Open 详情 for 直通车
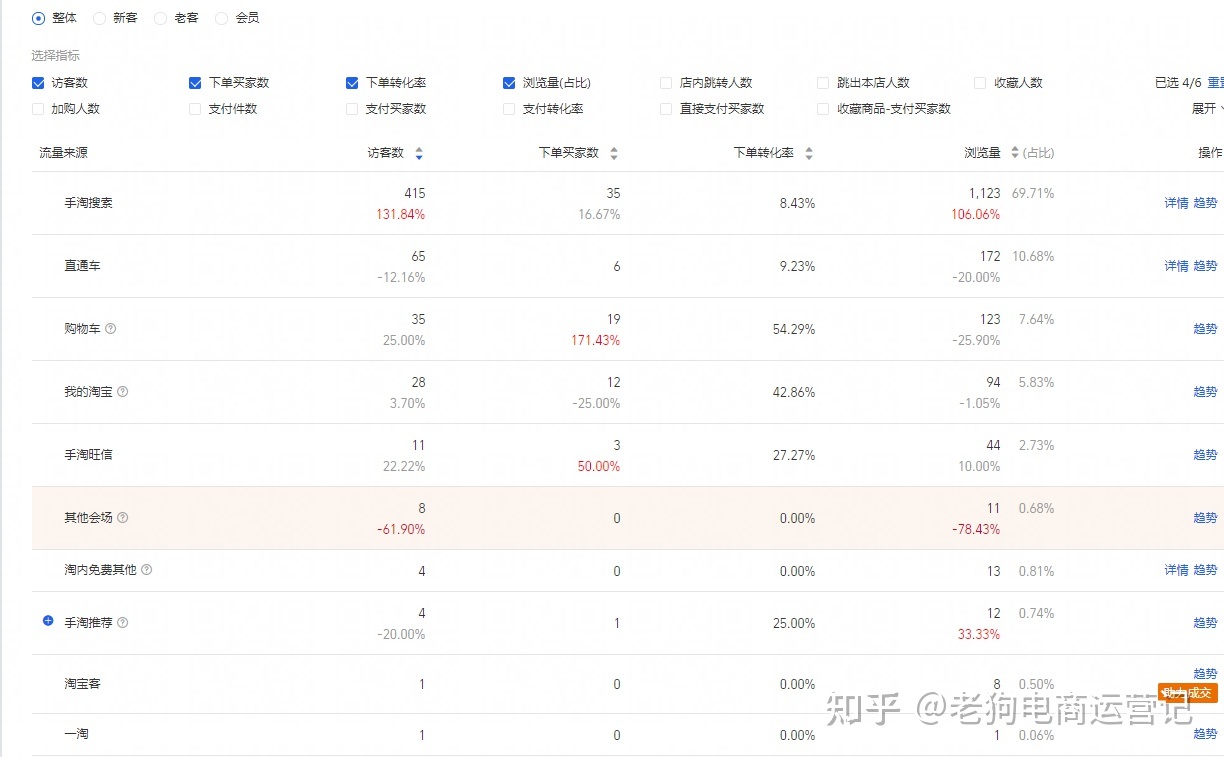1224x757 pixels. 1176,266
